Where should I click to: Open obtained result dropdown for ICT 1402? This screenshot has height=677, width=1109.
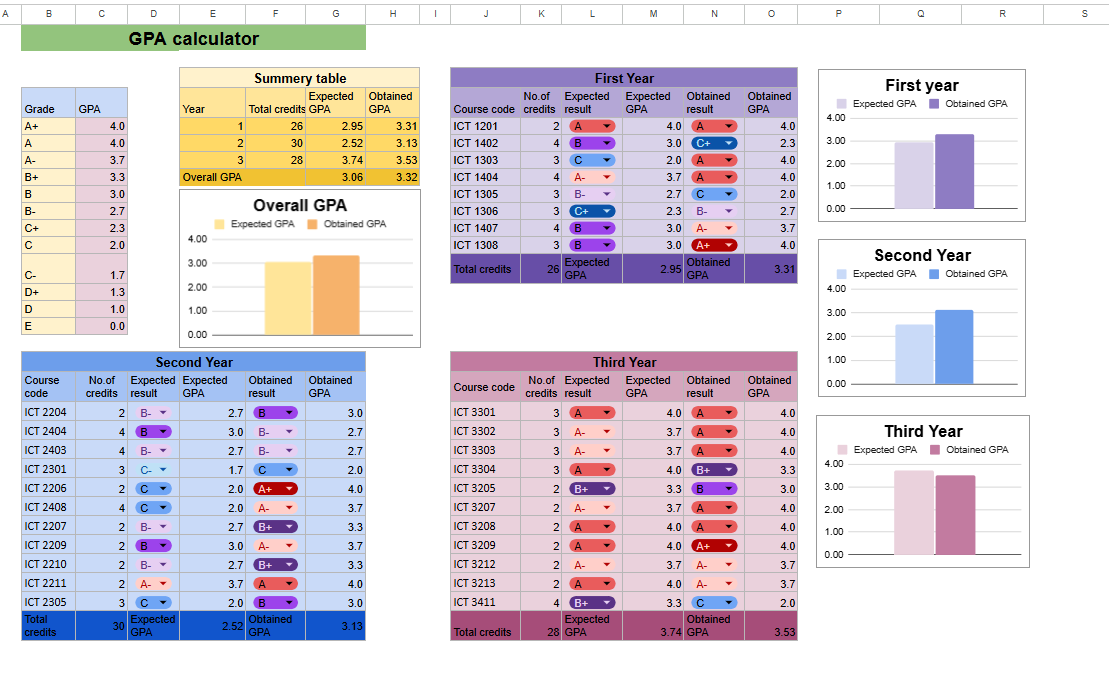[x=714, y=144]
